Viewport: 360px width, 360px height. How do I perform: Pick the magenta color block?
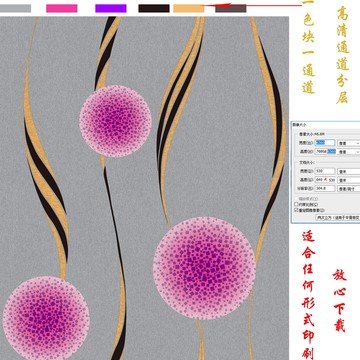click(62, 8)
